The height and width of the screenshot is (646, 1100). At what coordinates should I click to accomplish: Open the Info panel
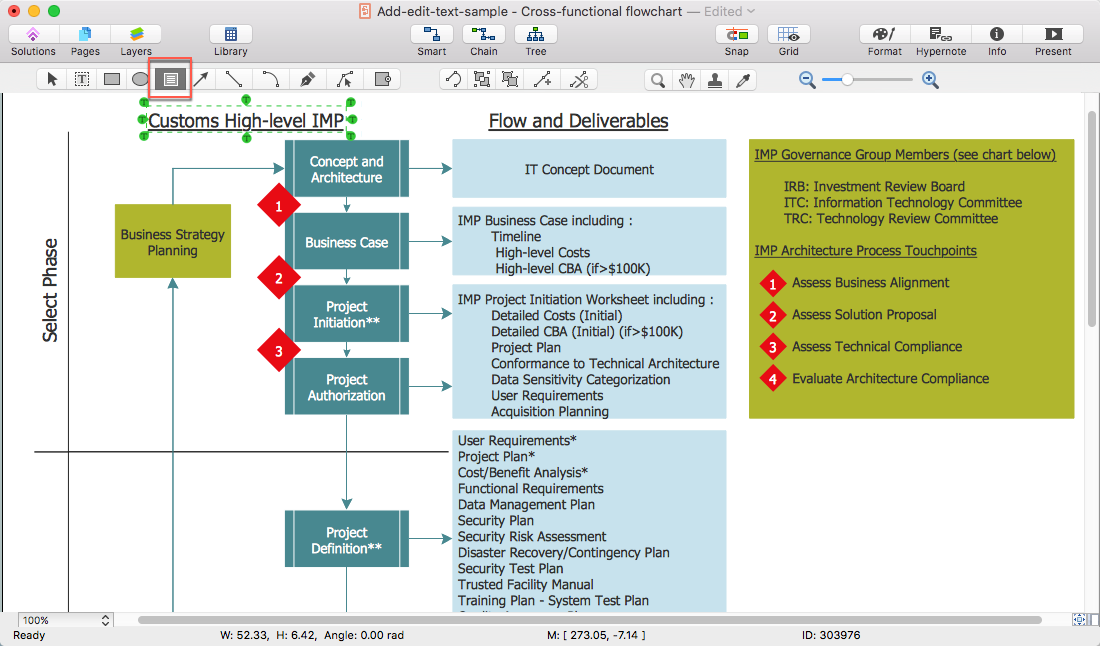(x=997, y=41)
